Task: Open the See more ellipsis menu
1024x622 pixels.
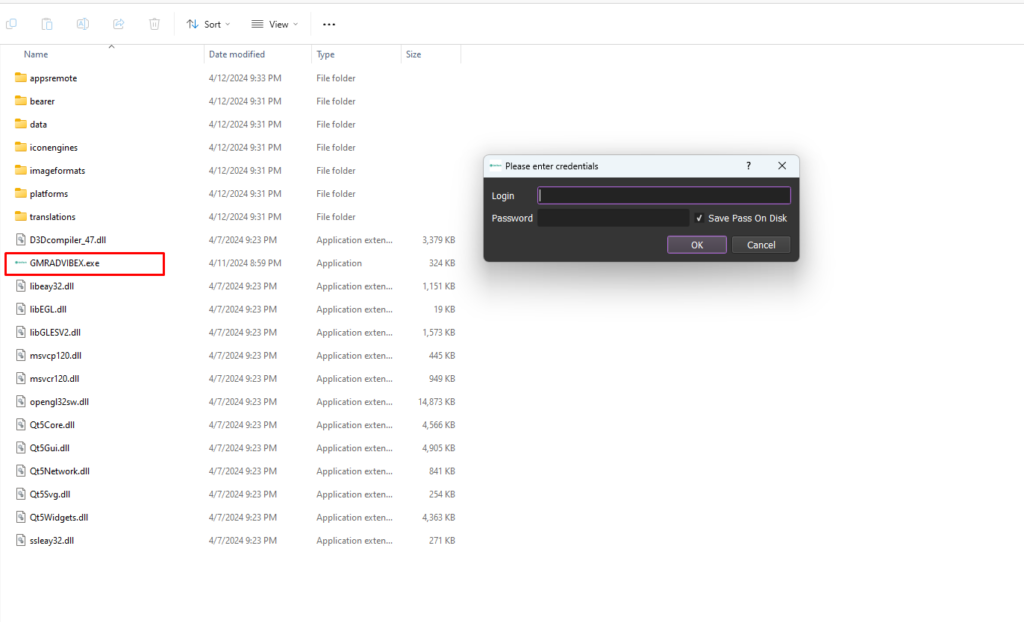Action: click(329, 24)
